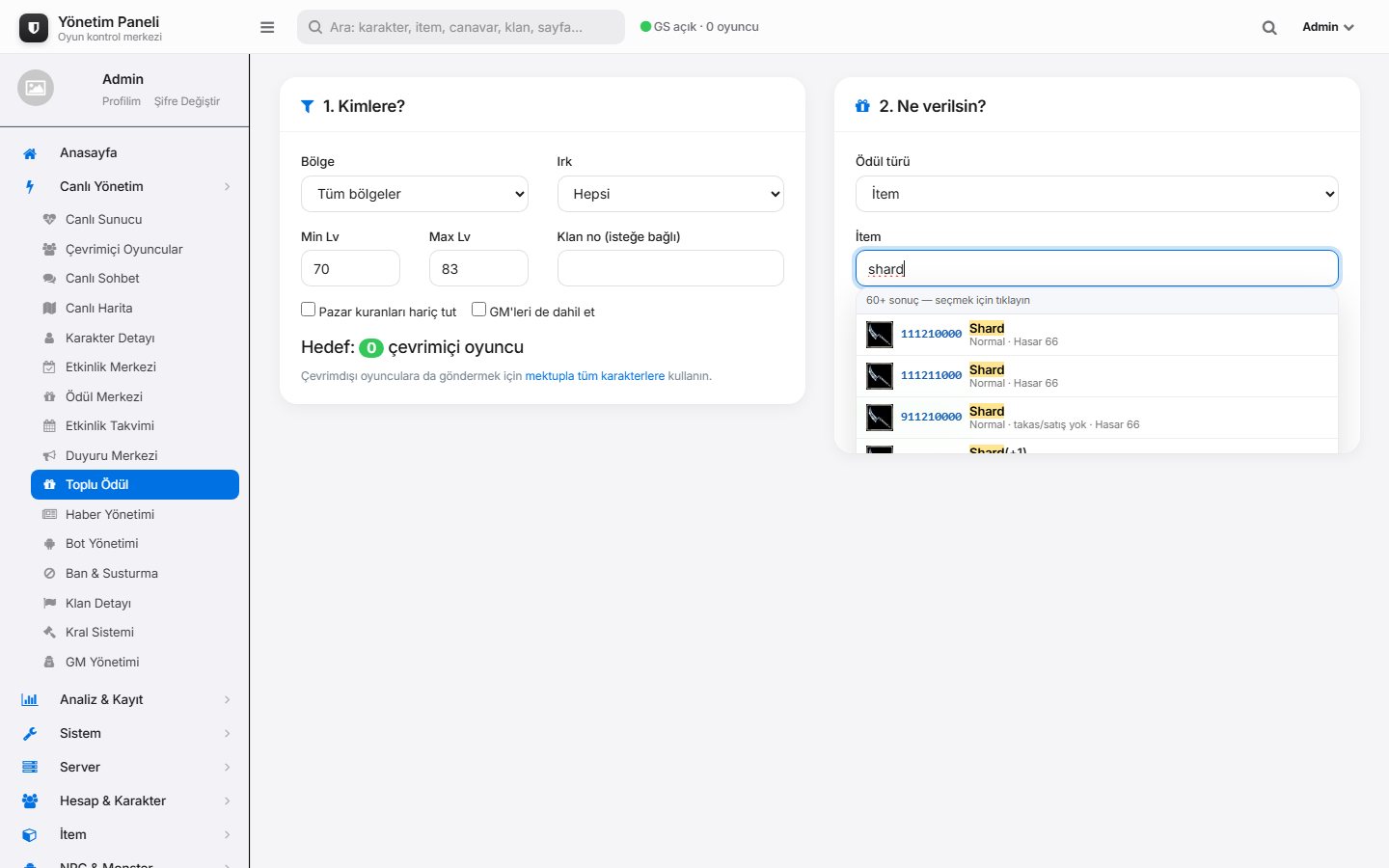Open the Bölge dropdown
Image resolution: width=1389 pixels, height=868 pixels.
pos(415,194)
